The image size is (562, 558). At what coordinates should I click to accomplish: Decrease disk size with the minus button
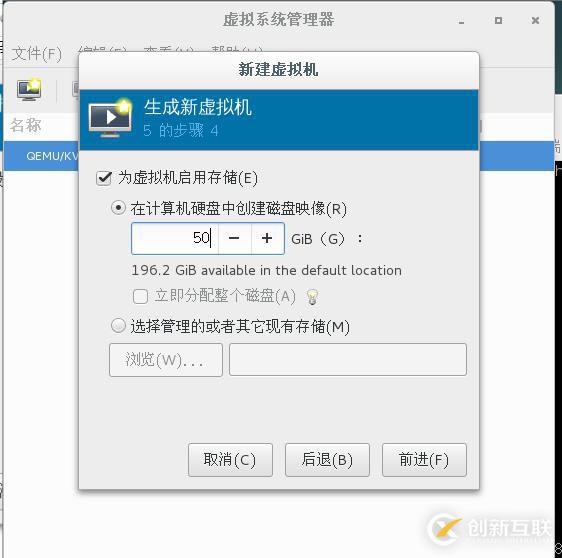(234, 238)
